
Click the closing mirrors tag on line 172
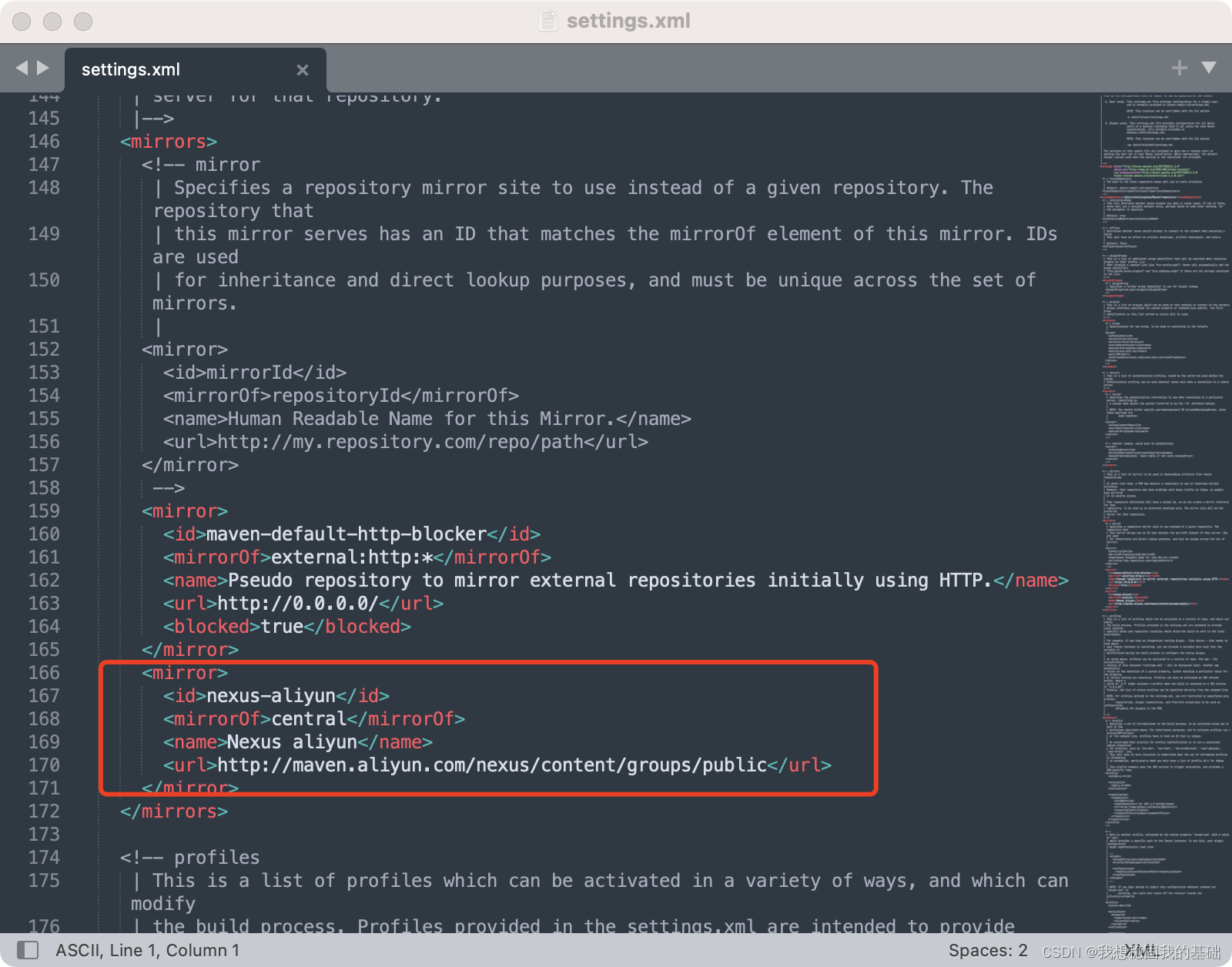[174, 811]
